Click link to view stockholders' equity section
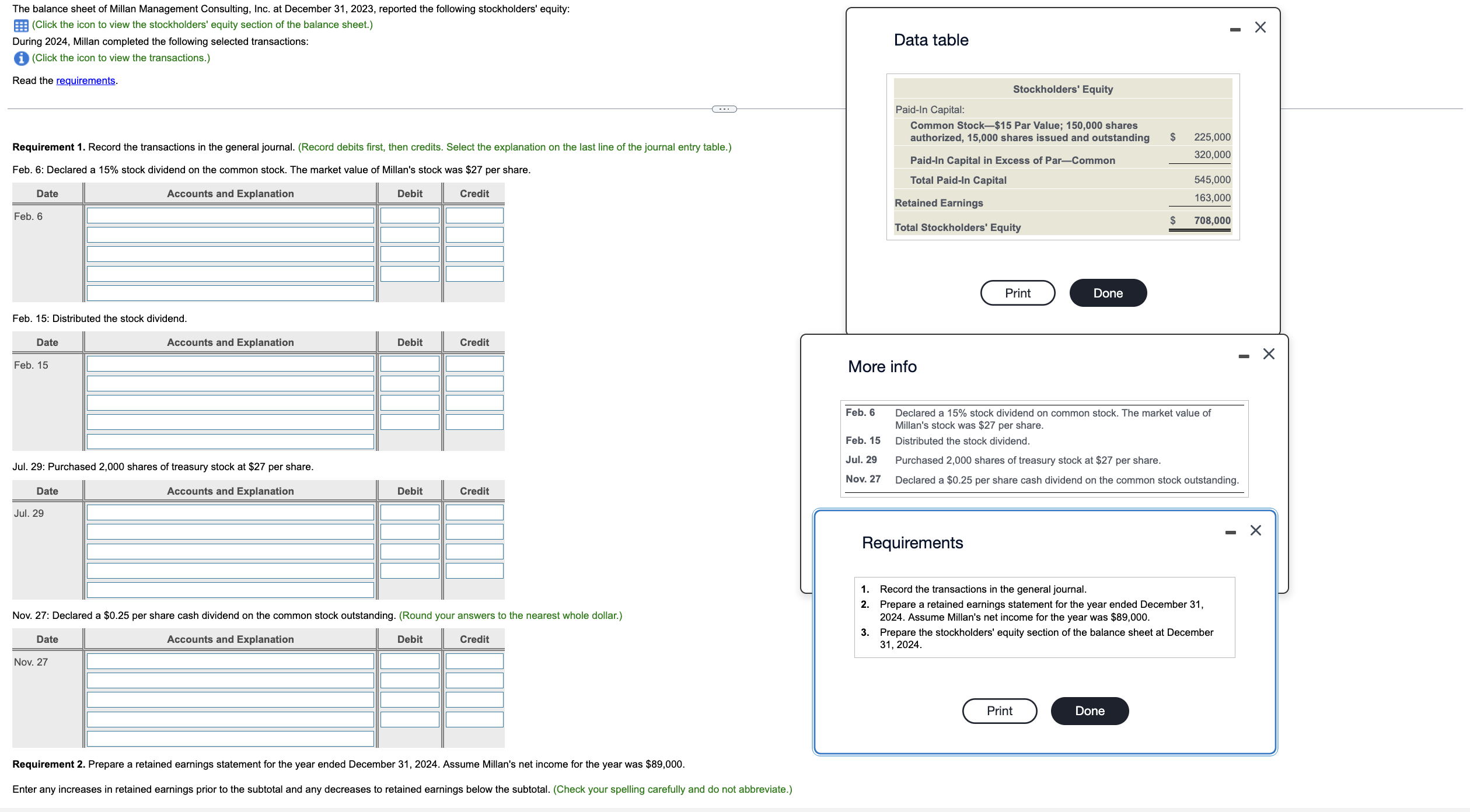Image resolution: width=1470 pixels, height=812 pixels. point(202,24)
